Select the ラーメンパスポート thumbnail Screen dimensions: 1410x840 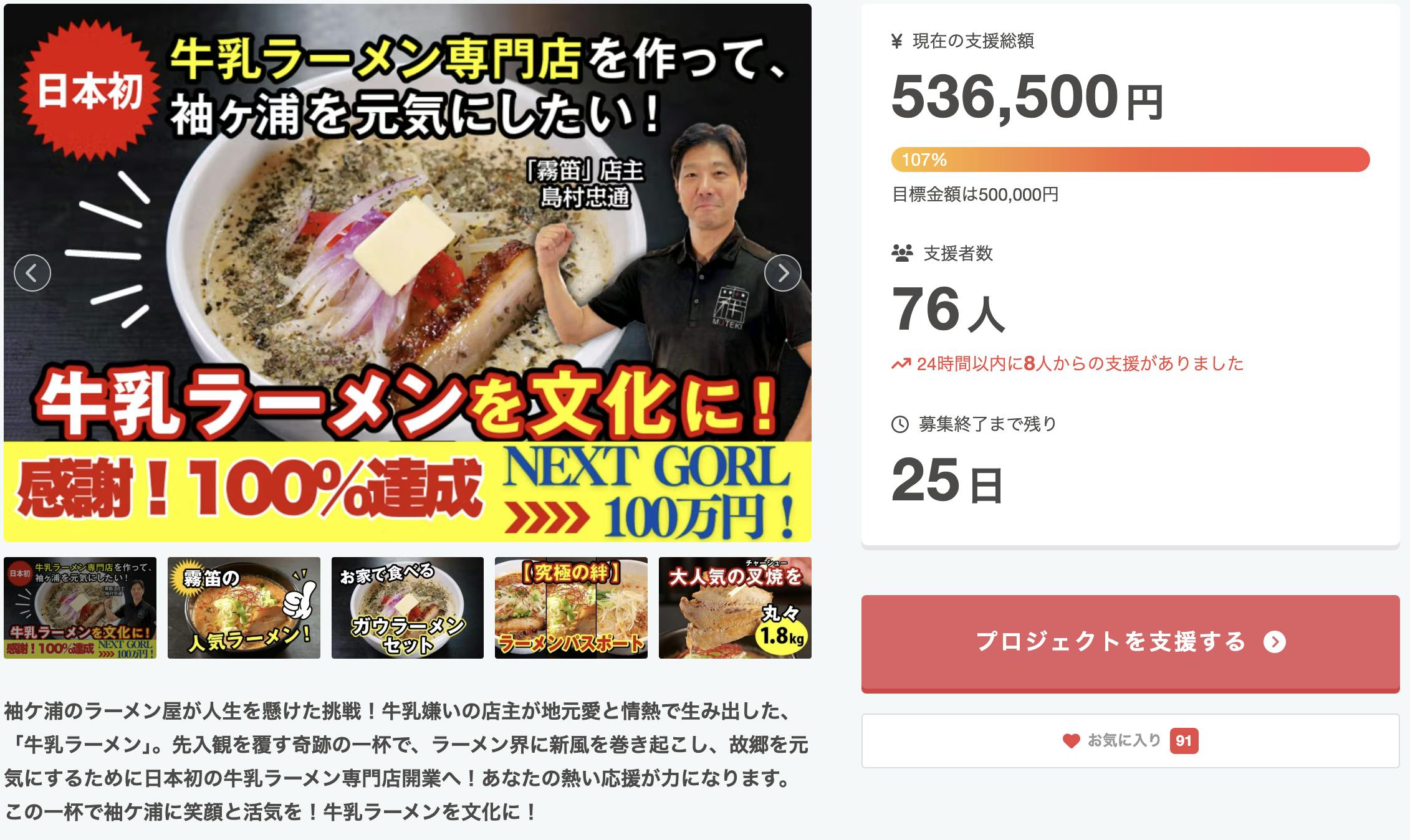571,608
